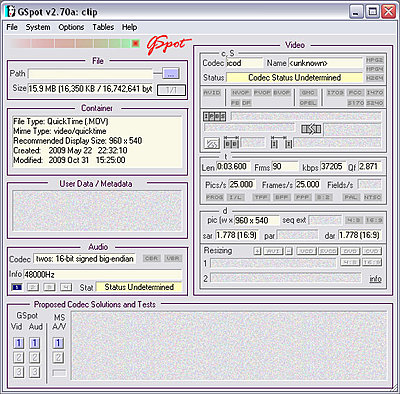400x394 pixels.
Task: Click the dar value 1.778 (16:9)
Action: pyautogui.click(x=359, y=235)
